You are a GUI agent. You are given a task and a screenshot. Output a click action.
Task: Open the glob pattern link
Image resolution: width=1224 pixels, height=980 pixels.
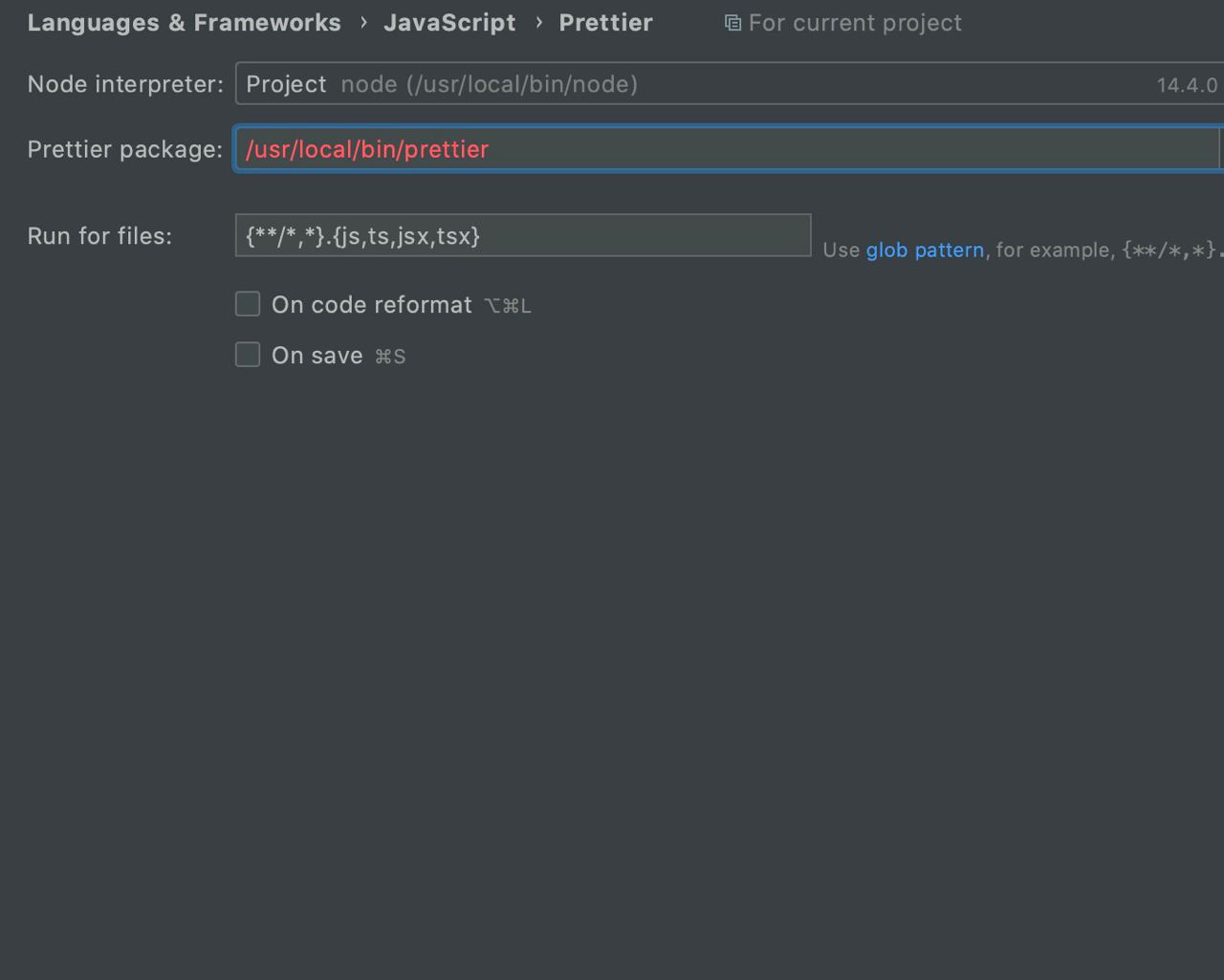pos(925,250)
